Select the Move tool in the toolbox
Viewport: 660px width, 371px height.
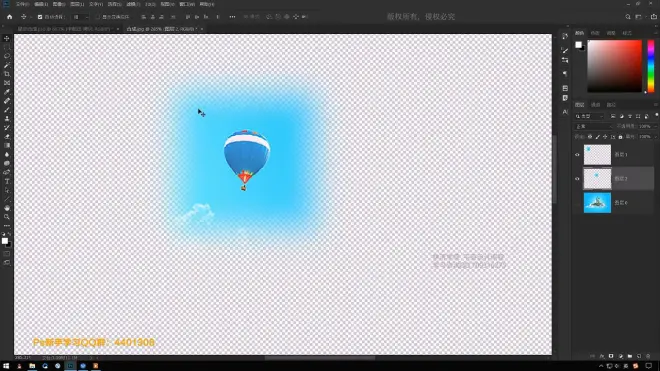pyautogui.click(x=7, y=38)
